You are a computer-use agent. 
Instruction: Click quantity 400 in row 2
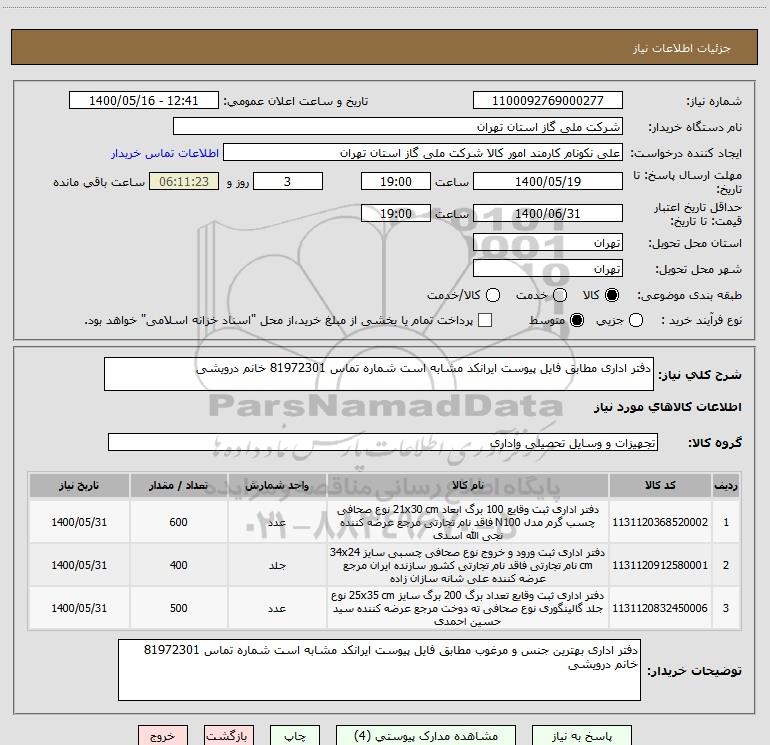pyautogui.click(x=178, y=565)
